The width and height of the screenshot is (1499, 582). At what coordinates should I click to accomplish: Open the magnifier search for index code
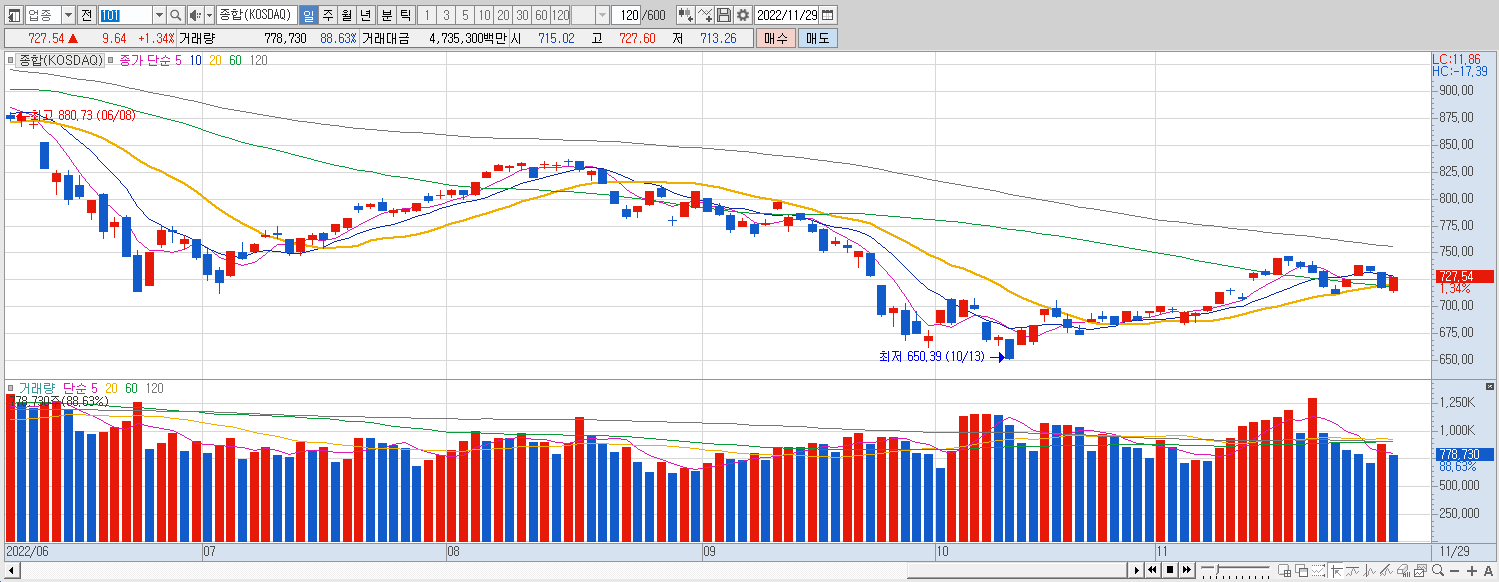coord(176,15)
